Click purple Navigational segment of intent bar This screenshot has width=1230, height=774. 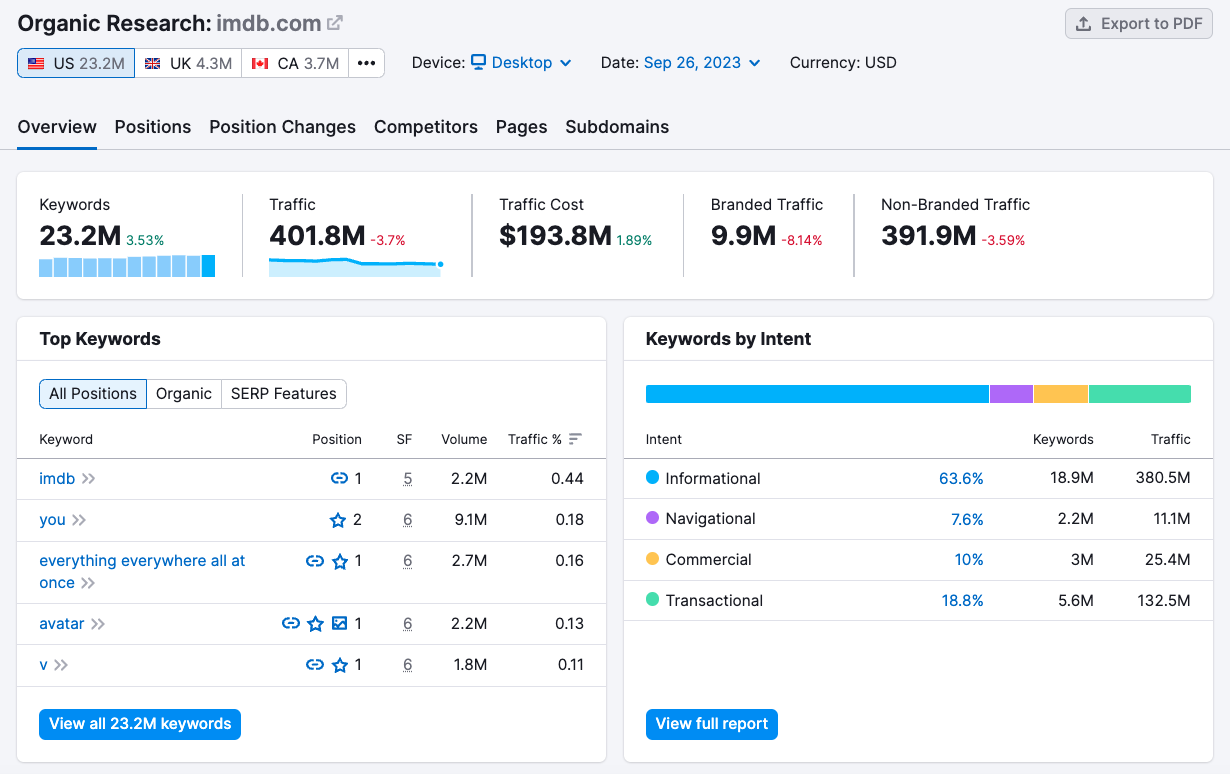click(x=1011, y=394)
